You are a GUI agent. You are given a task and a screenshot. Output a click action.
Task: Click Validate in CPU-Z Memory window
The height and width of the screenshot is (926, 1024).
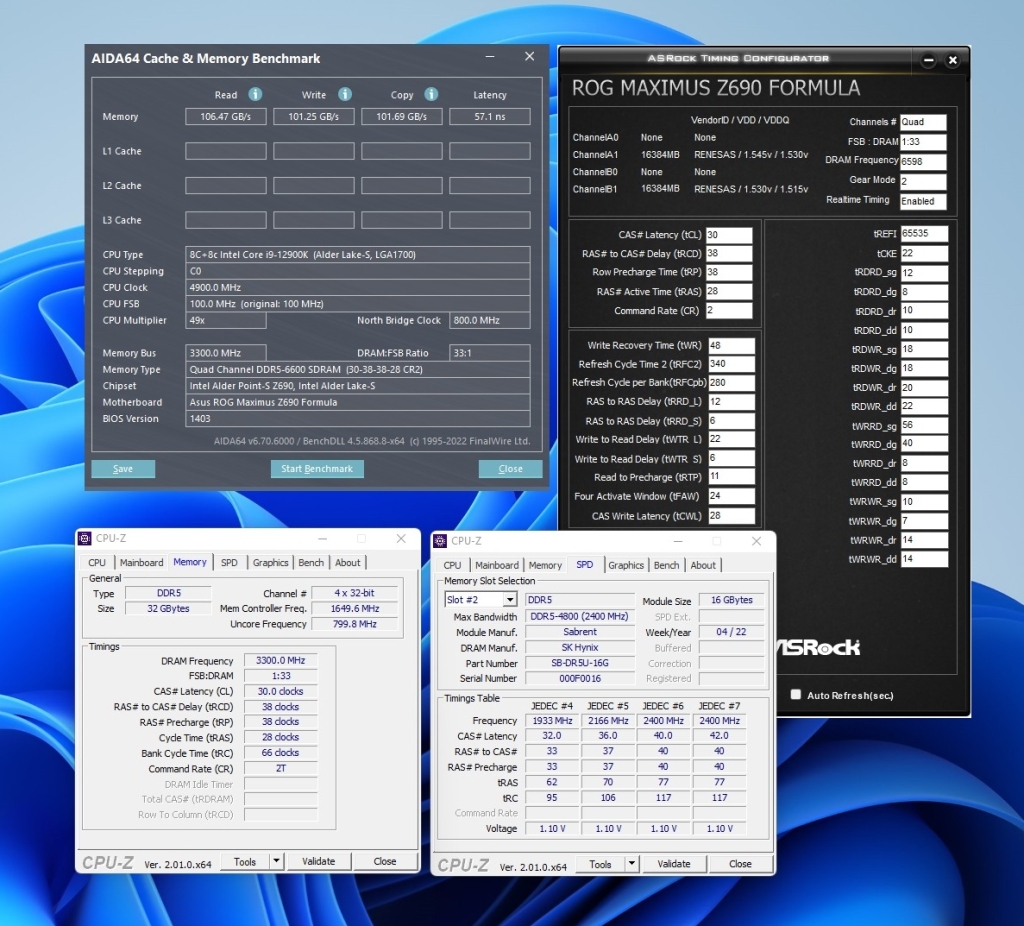[319, 861]
